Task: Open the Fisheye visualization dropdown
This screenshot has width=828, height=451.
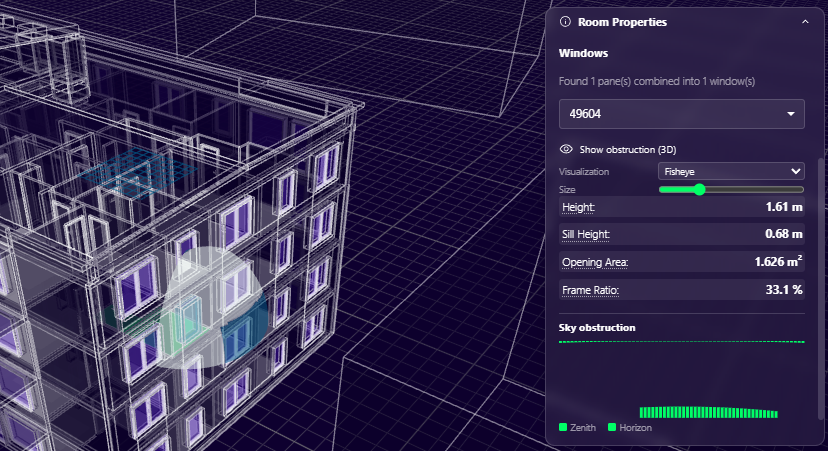Action: [x=731, y=171]
